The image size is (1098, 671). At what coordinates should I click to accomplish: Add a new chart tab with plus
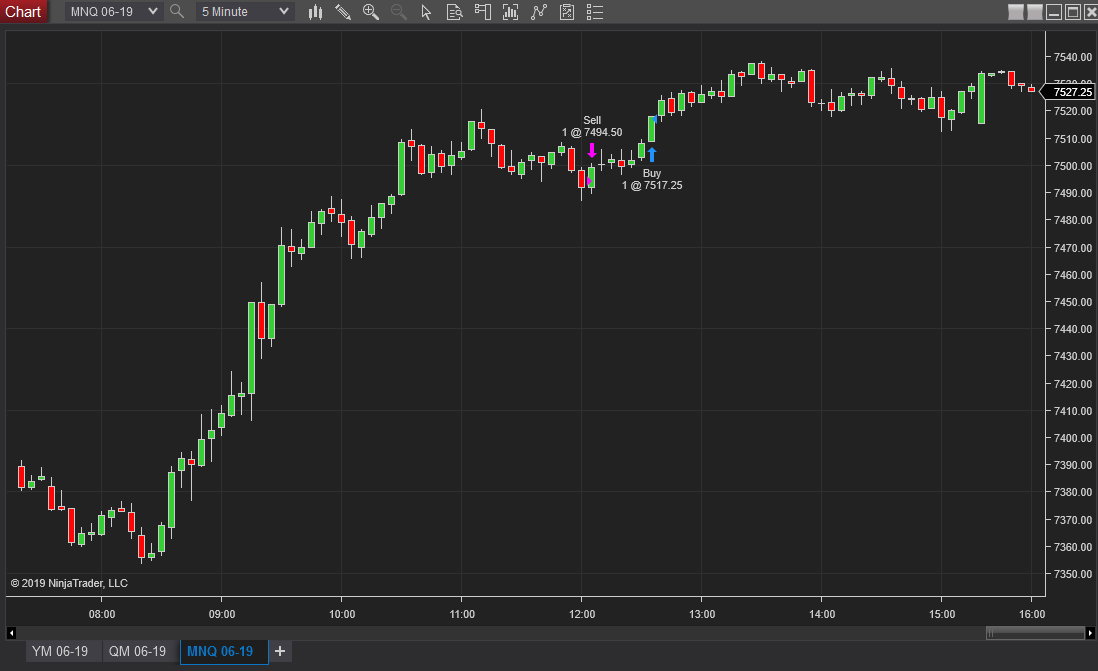(280, 651)
